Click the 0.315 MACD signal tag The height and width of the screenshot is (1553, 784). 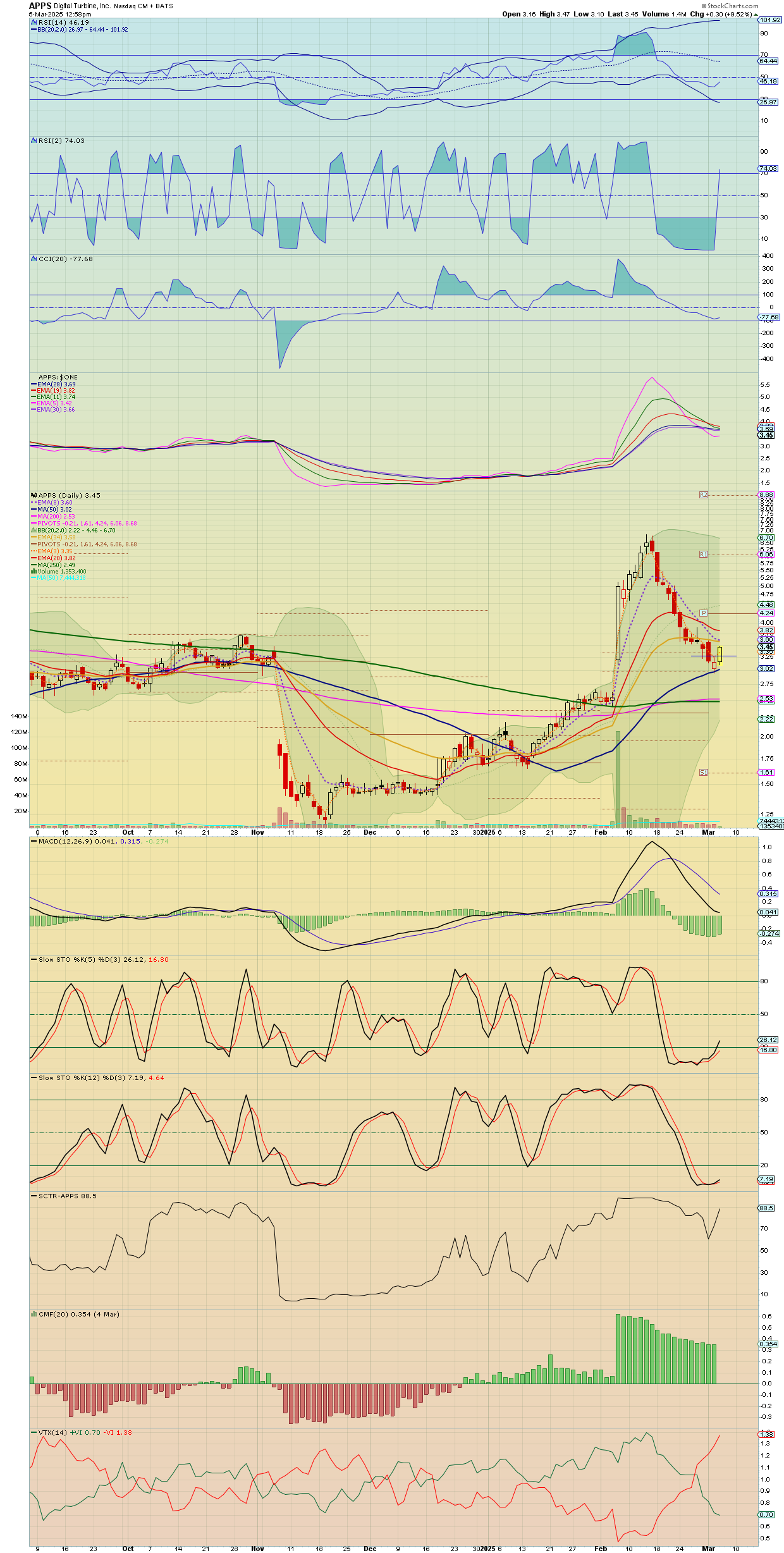point(768,893)
